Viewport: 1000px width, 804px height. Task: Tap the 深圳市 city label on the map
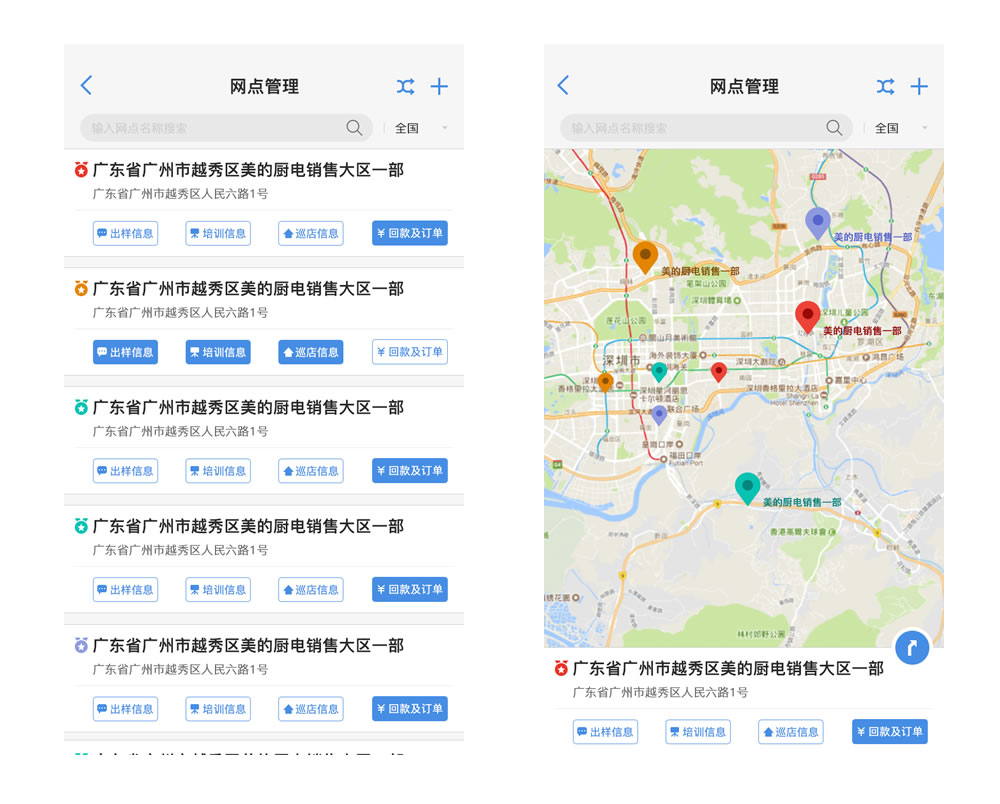coord(621,361)
